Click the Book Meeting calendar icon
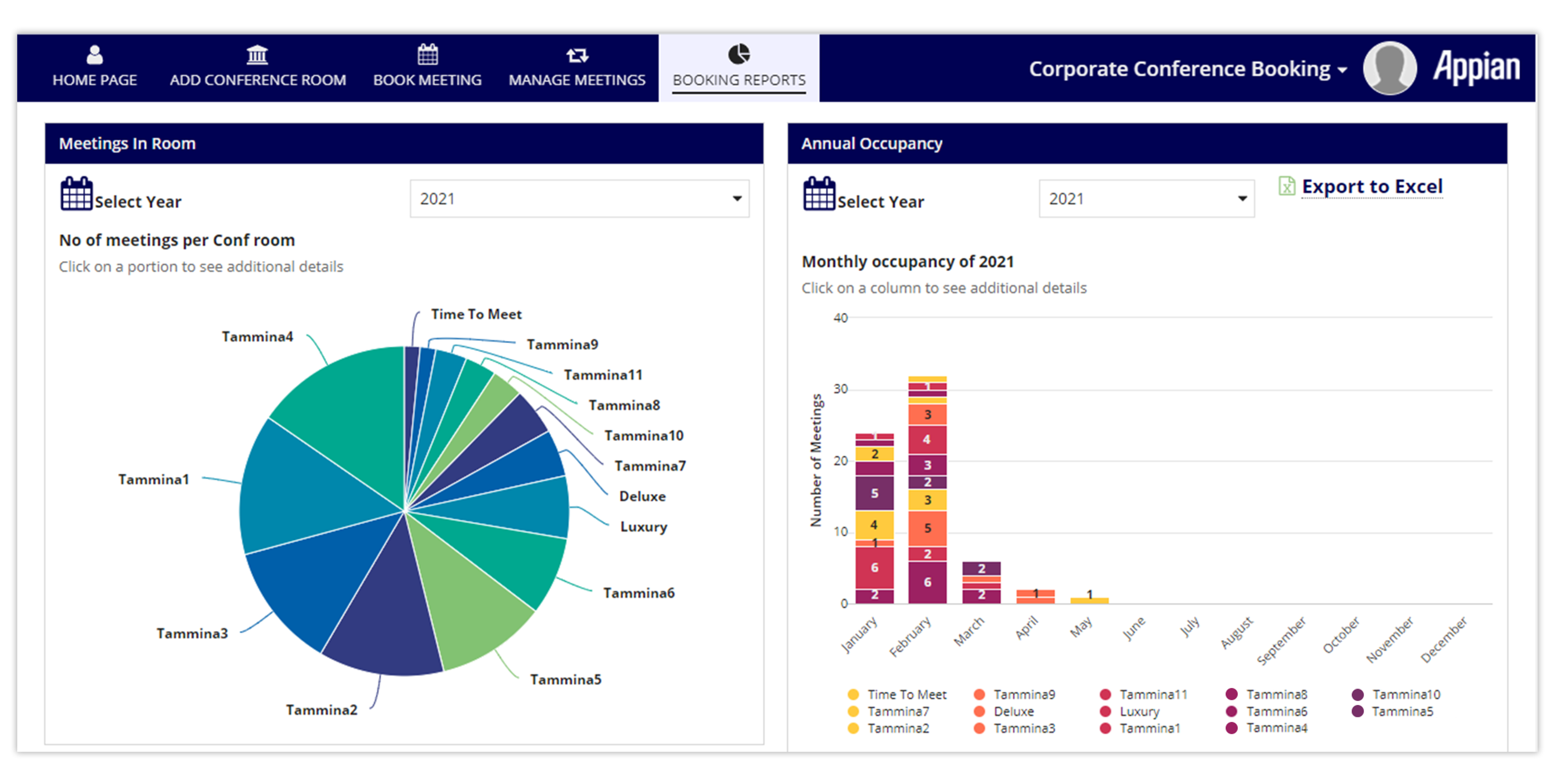The height and width of the screenshot is (784, 1552). point(428,54)
